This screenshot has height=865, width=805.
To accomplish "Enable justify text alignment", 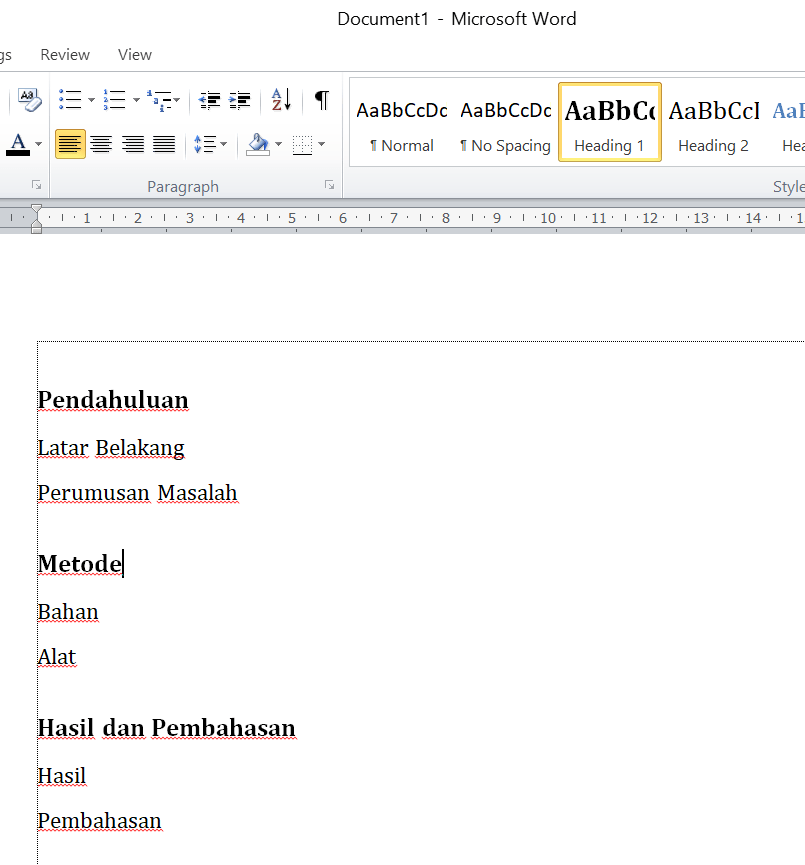I will point(164,145).
